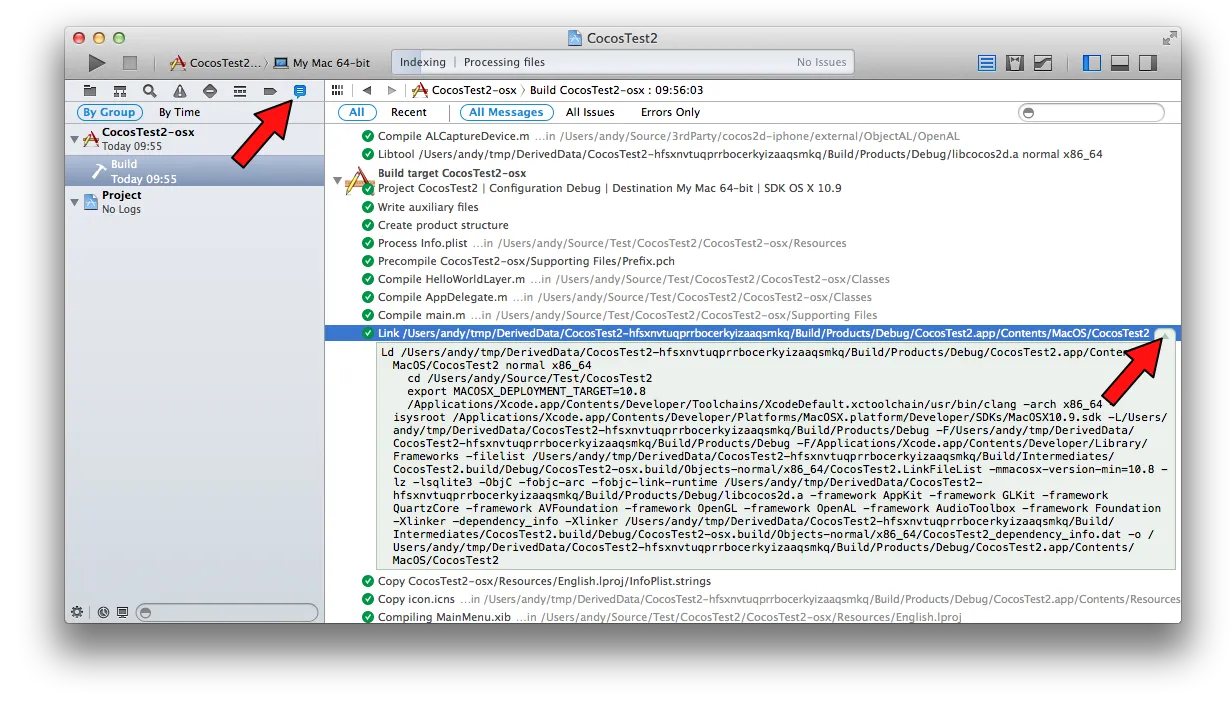The height and width of the screenshot is (710, 1230).
Task: Open the related items grid menu
Action: [x=337, y=90]
